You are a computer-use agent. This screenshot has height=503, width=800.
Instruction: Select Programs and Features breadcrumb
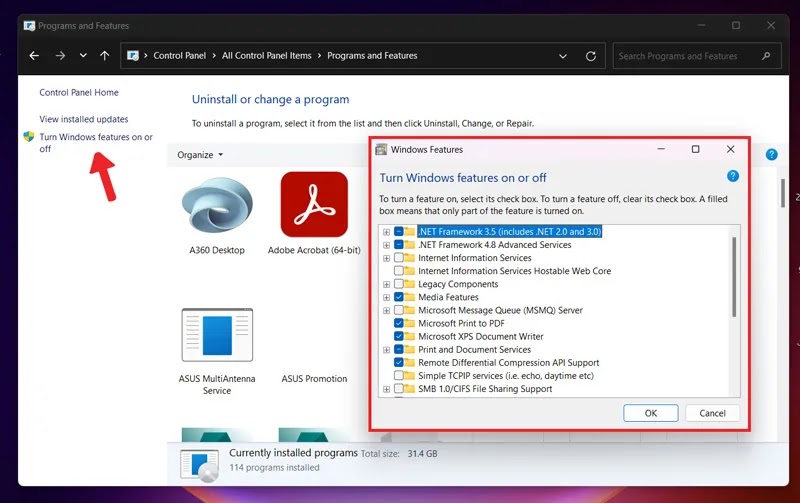coord(372,56)
